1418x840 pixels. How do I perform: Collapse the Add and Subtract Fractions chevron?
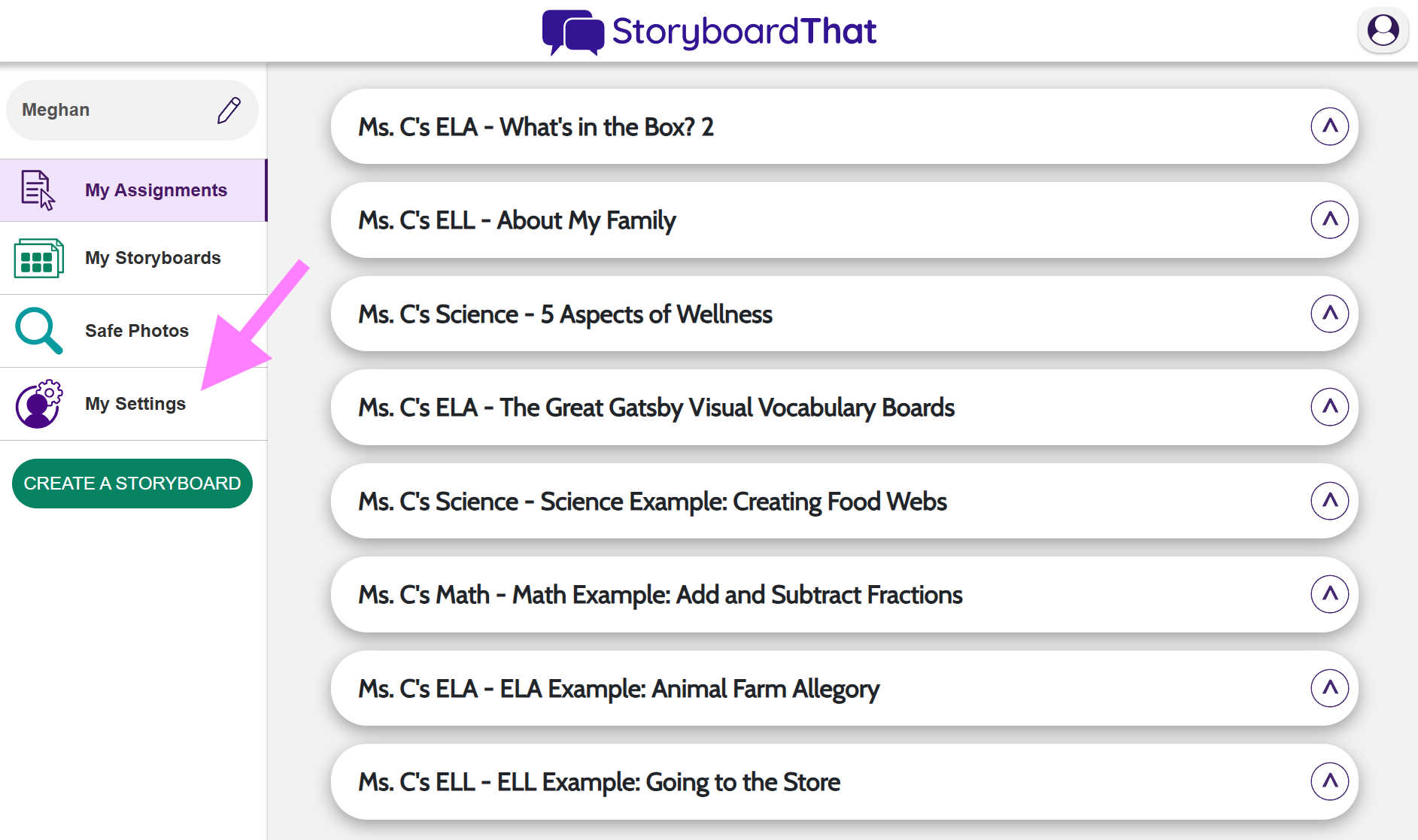coord(1329,594)
